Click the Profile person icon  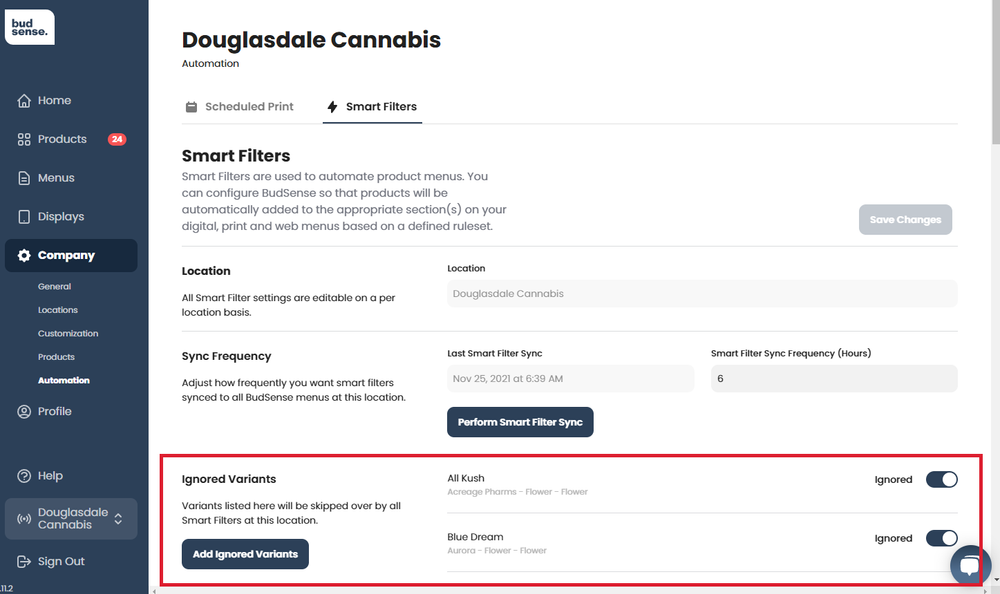click(24, 412)
